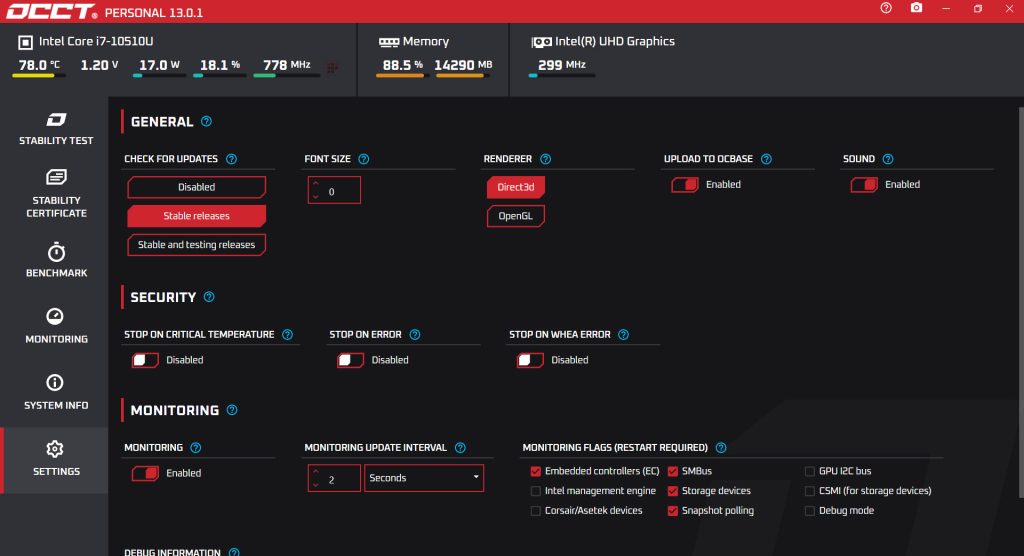The image size is (1024, 556).
Task: Check Intel management engine
Action: (536, 491)
